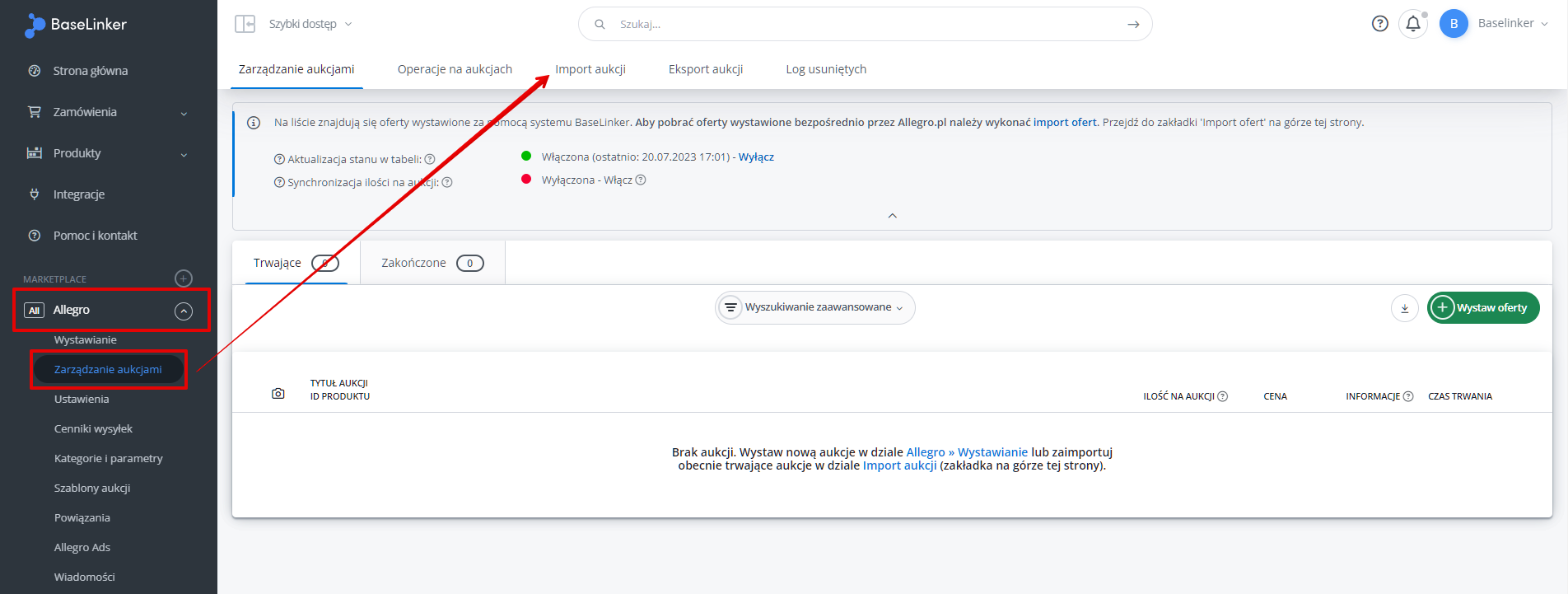
Task: Click the help icon preceding Synchronizacja ilości
Action: (279, 183)
